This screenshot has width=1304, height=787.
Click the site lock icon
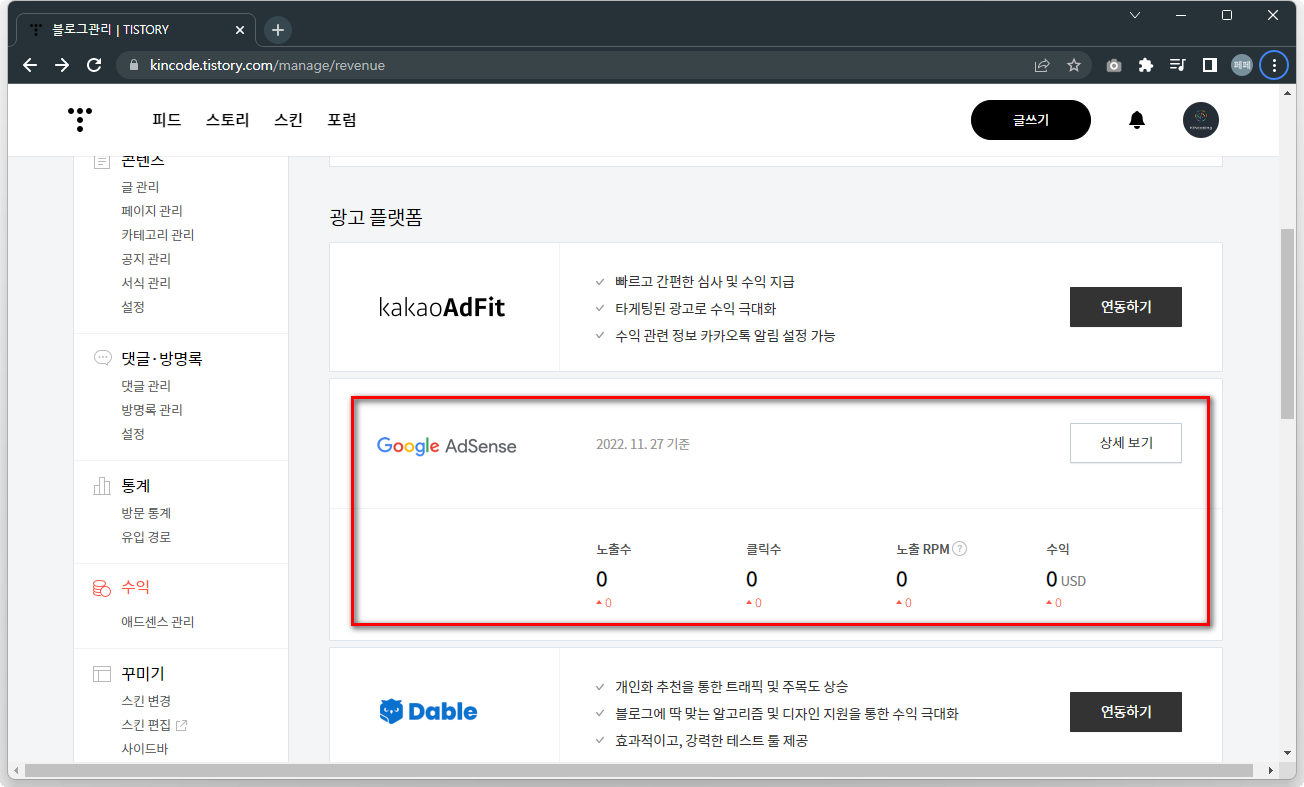pyautogui.click(x=133, y=65)
